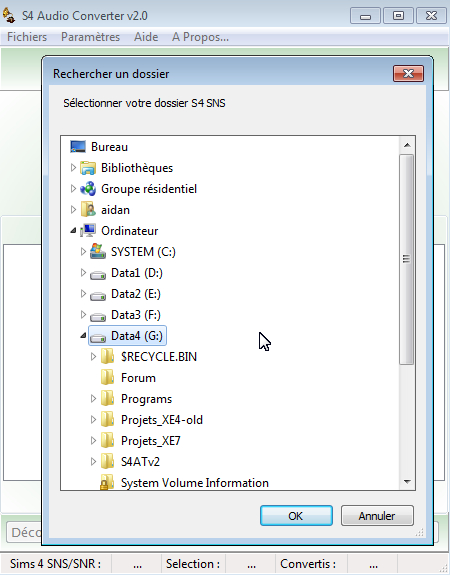Click the Programs folder icon
The height and width of the screenshot is (575, 450).
(x=107, y=398)
